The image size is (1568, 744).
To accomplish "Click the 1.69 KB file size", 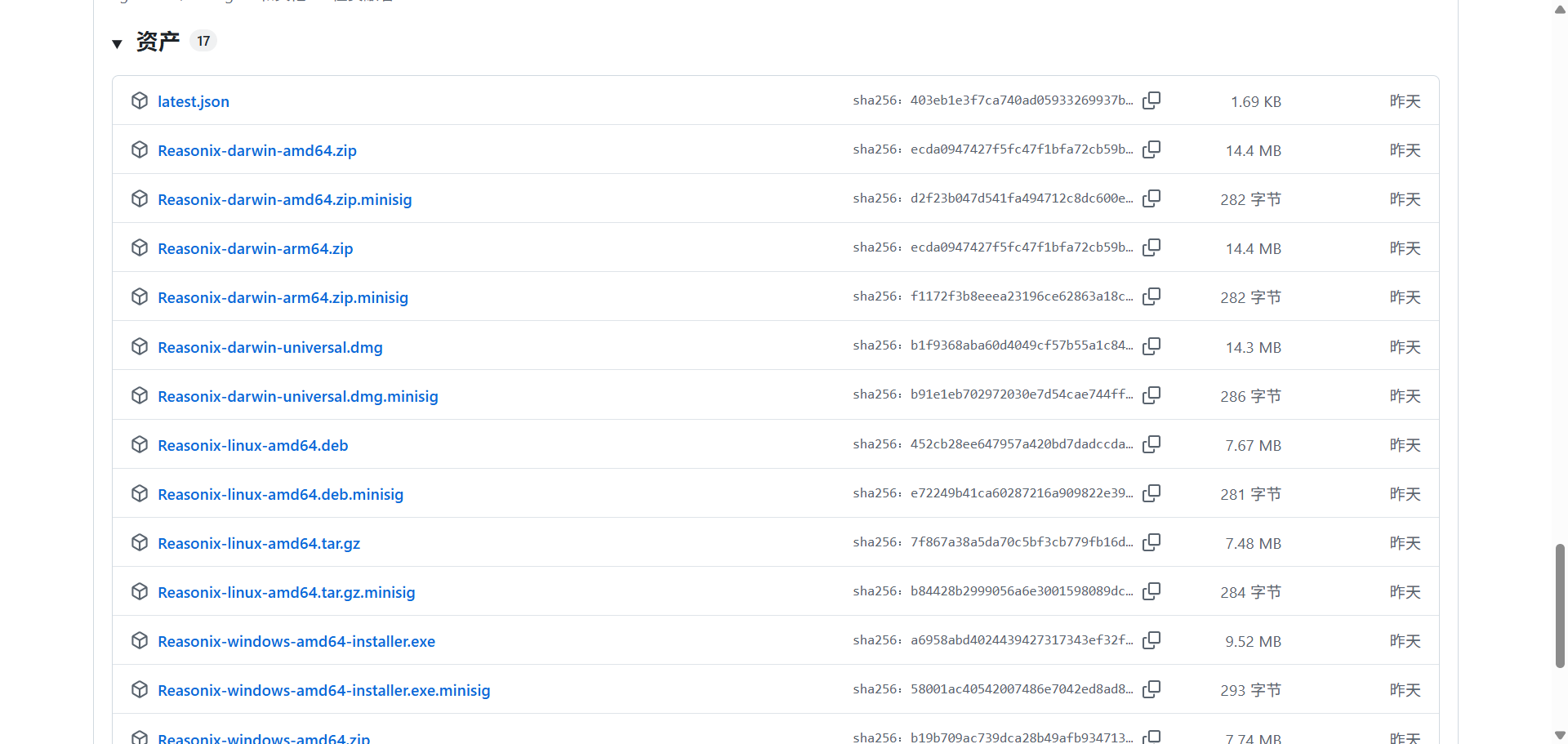I will (x=1256, y=102).
